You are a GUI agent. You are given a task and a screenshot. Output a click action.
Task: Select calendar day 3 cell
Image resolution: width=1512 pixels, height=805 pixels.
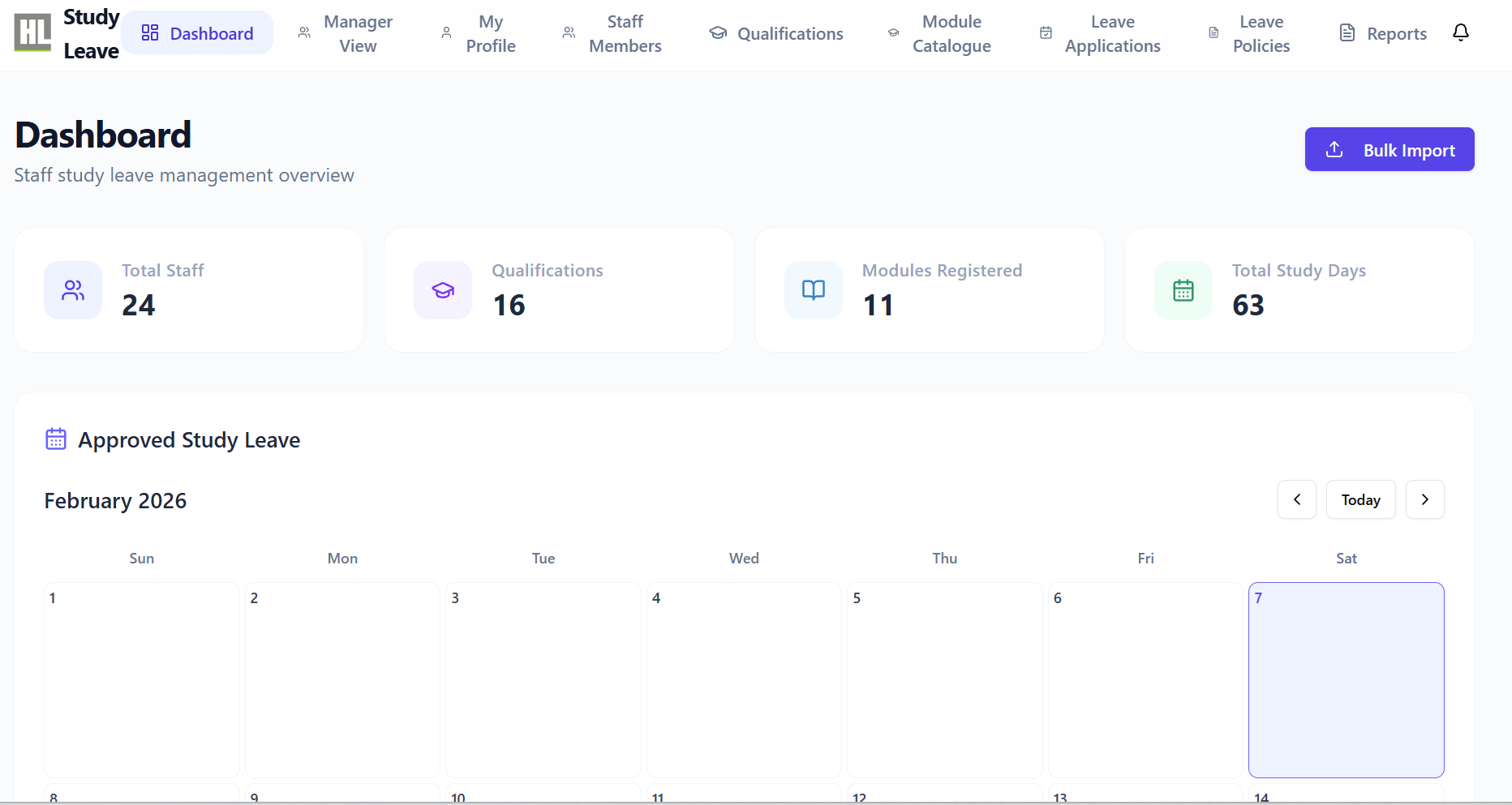[x=543, y=680]
